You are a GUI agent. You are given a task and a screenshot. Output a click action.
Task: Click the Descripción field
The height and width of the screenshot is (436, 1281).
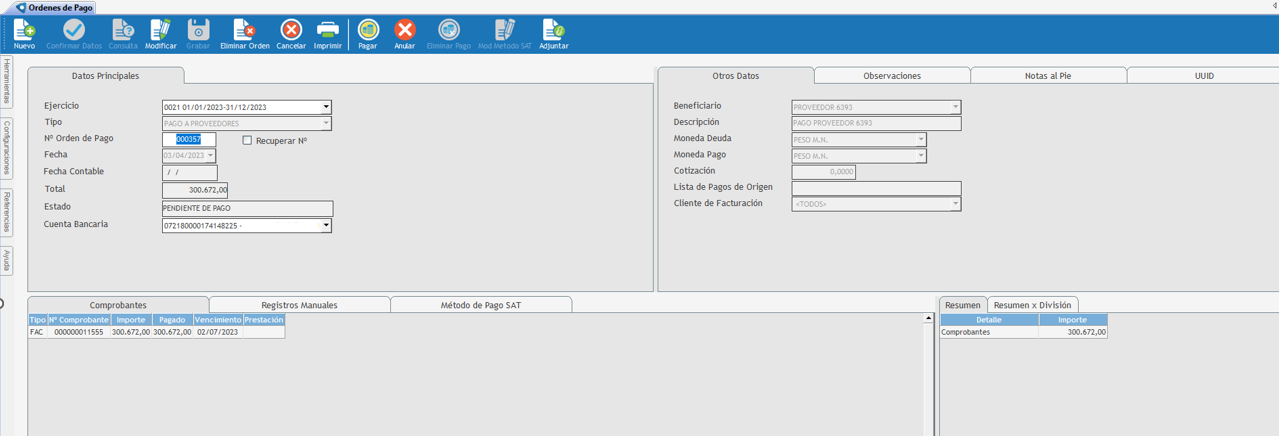click(x=876, y=124)
